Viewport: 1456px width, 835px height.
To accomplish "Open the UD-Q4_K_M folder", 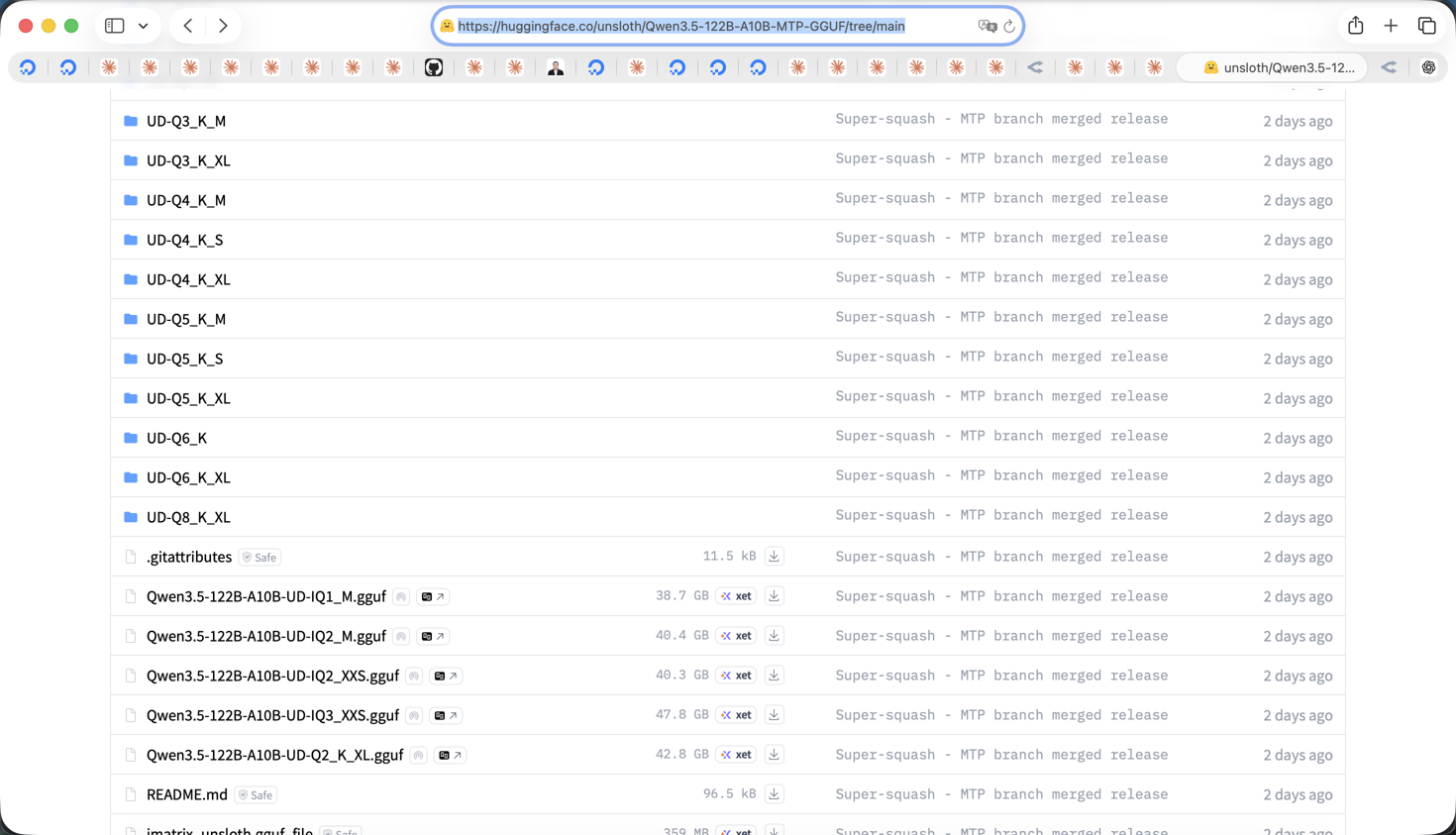I will click(x=186, y=200).
